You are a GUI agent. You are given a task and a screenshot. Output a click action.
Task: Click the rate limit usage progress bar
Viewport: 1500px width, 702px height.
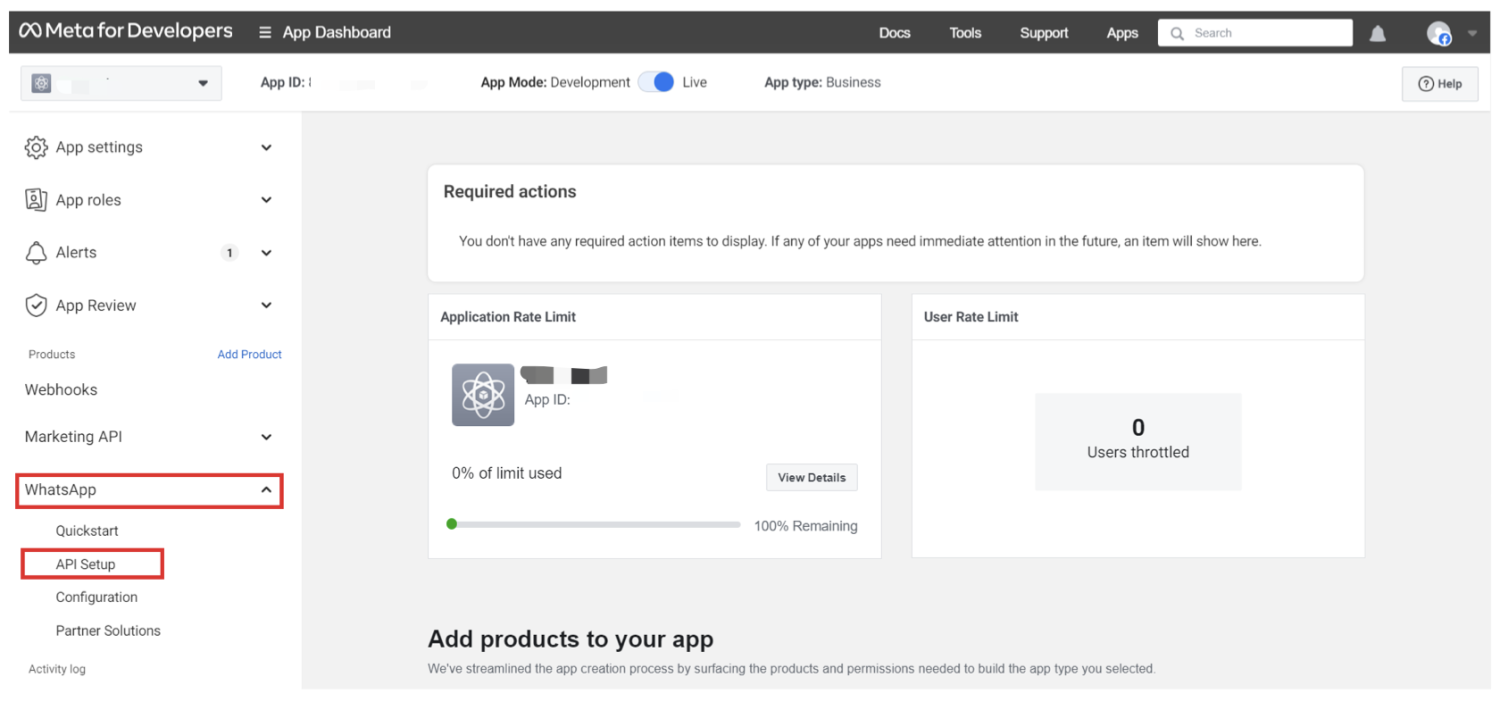tap(595, 524)
